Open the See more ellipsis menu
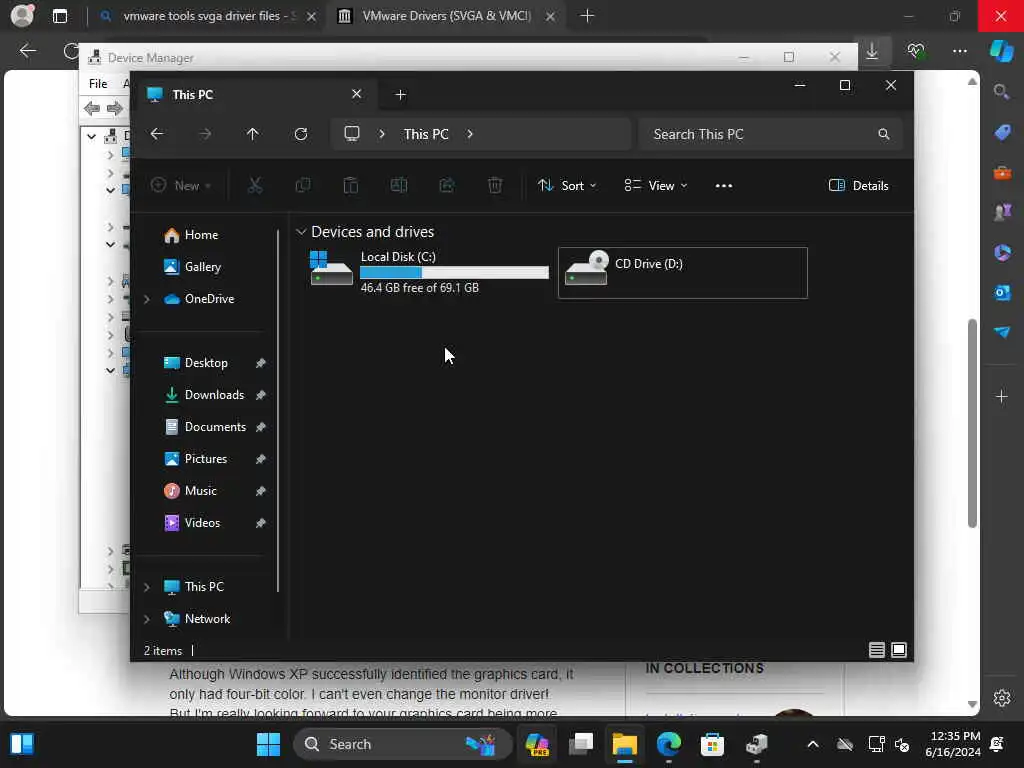The width and height of the screenshot is (1024, 768). [724, 185]
